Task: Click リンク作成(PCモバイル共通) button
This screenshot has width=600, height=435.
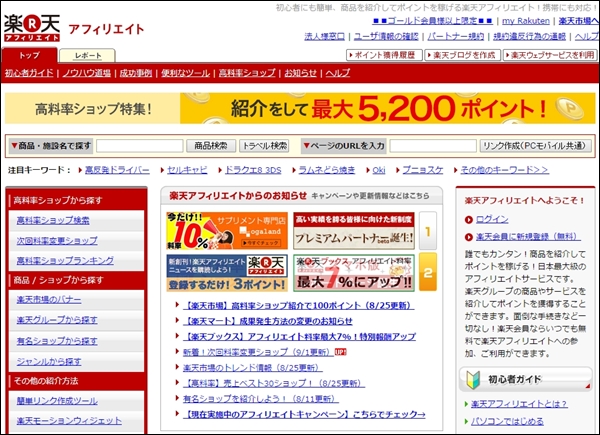Action: point(535,146)
